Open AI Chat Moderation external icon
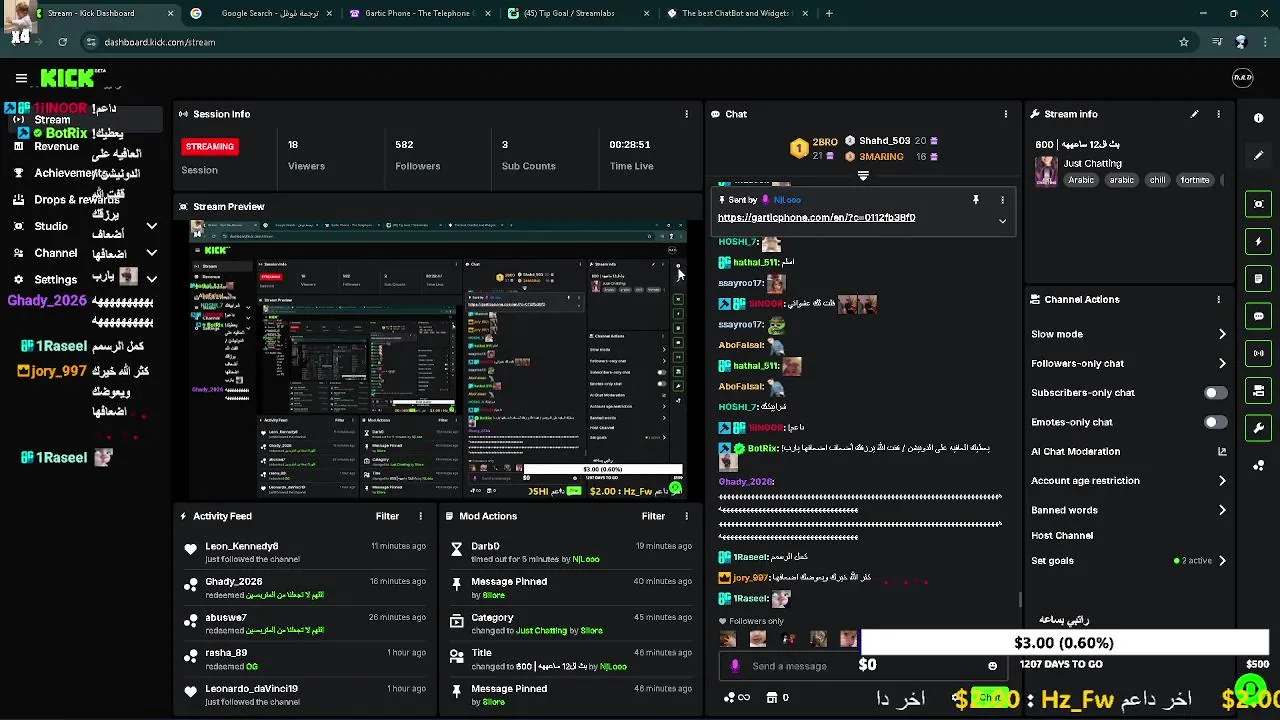 tap(1222, 451)
